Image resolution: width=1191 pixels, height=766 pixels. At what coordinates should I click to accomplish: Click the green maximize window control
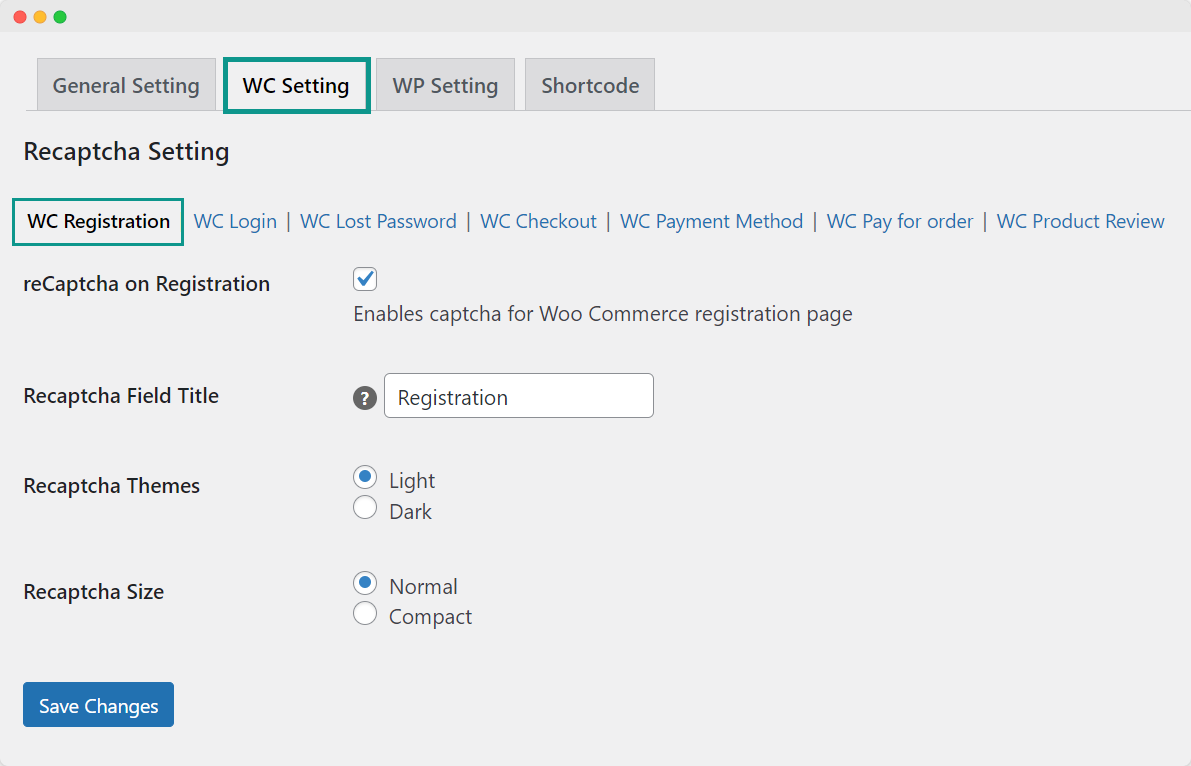pyautogui.click(x=62, y=16)
